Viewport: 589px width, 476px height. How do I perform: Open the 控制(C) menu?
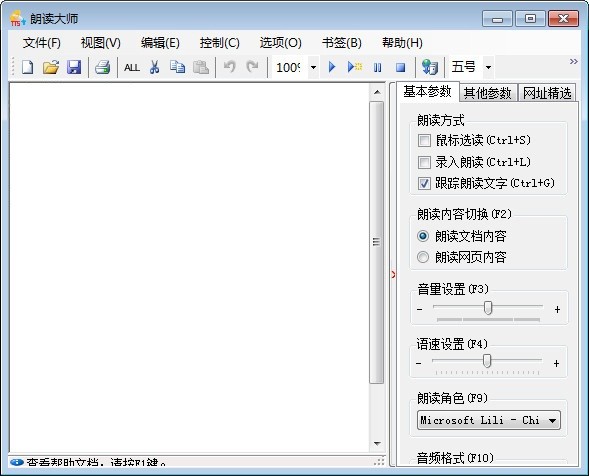pos(219,43)
